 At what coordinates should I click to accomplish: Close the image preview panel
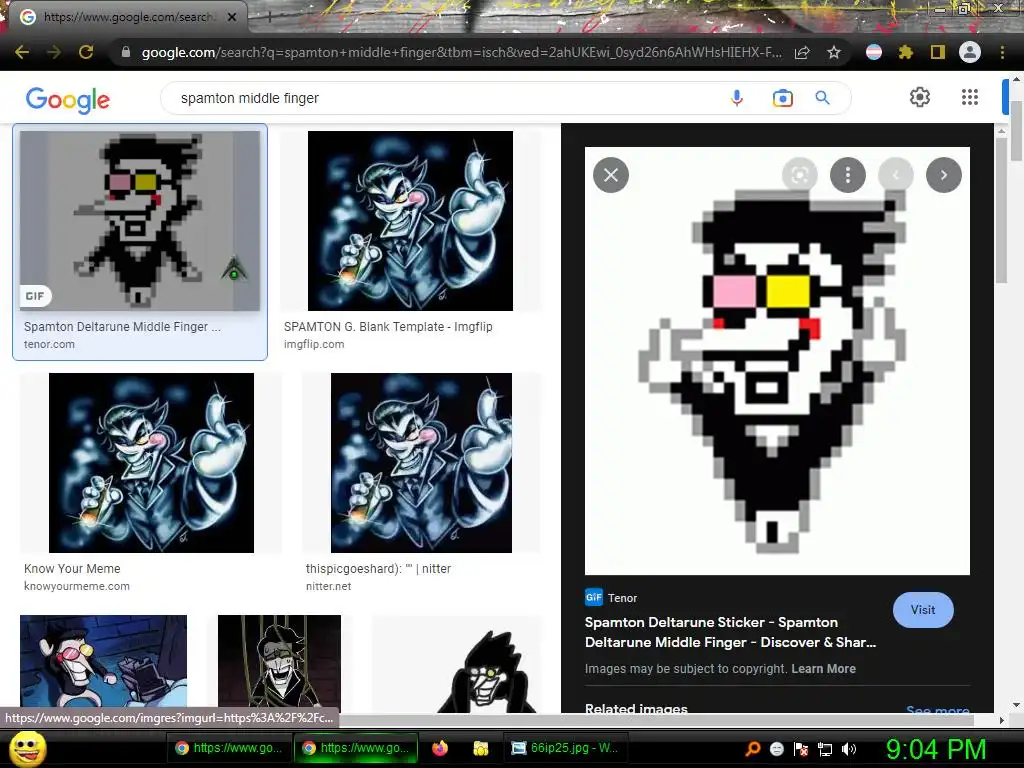pos(611,175)
